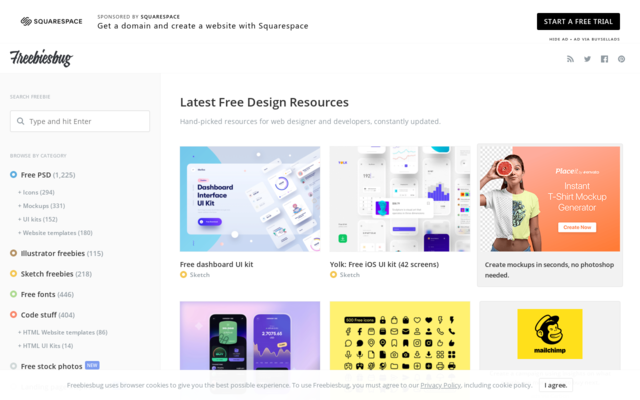Click the Squarespace logo in ad

pyautogui.click(x=51, y=21)
